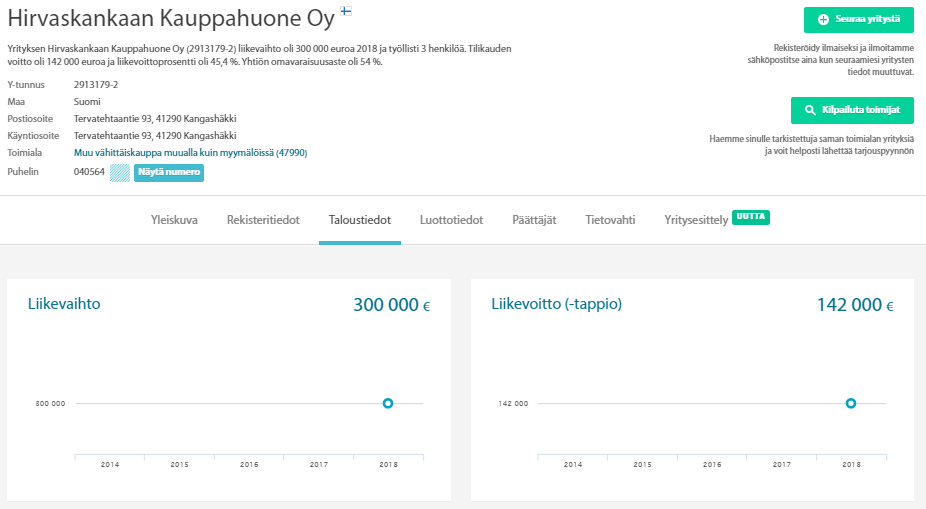The width and height of the screenshot is (926, 509).
Task: Reveal phone number with Näytä numero
Action: pyautogui.click(x=169, y=172)
